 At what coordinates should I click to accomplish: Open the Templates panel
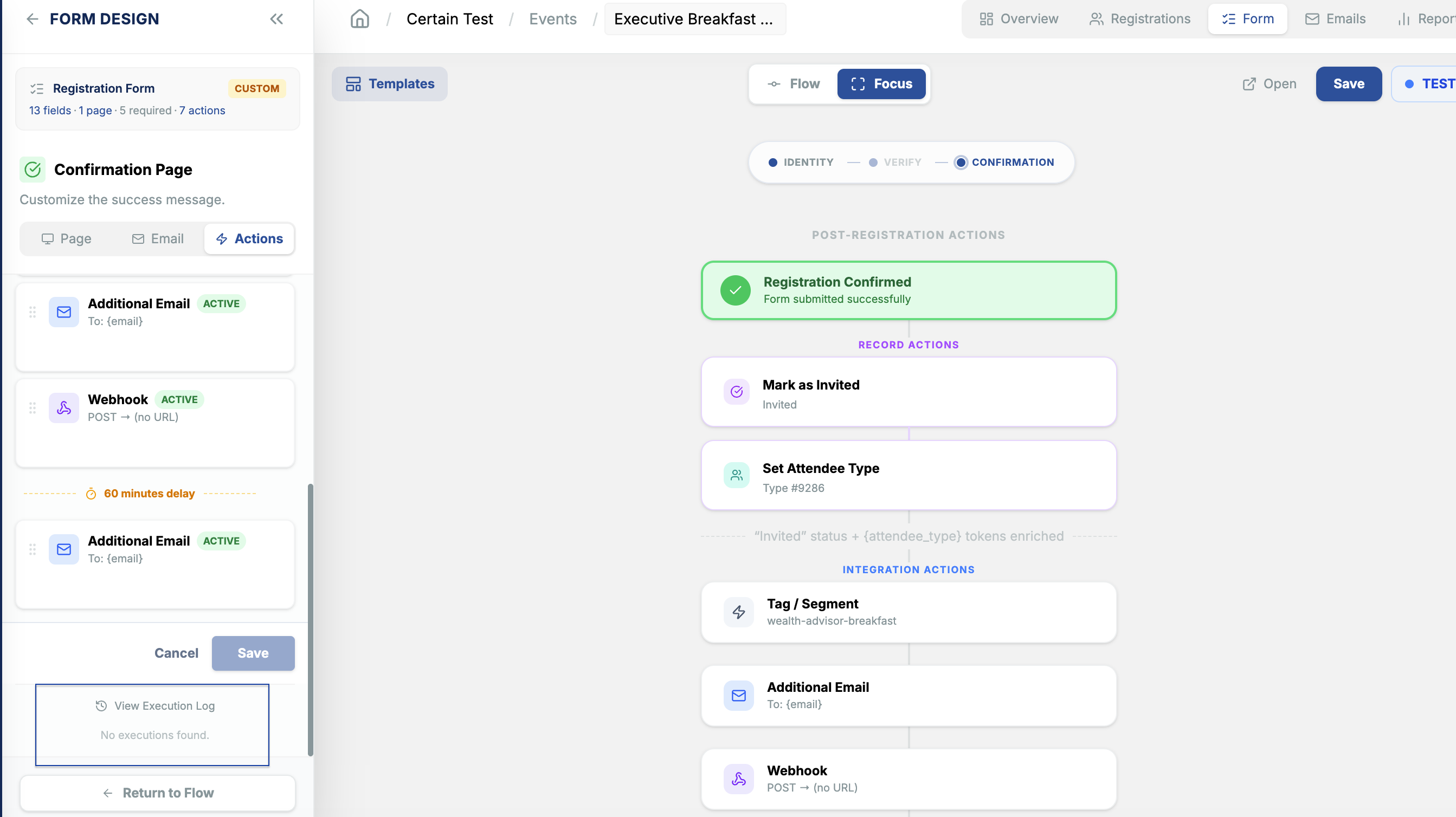tap(389, 83)
